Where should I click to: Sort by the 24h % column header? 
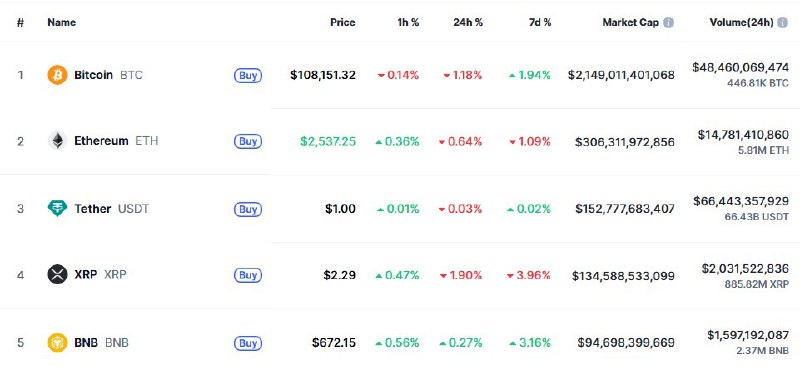point(468,22)
